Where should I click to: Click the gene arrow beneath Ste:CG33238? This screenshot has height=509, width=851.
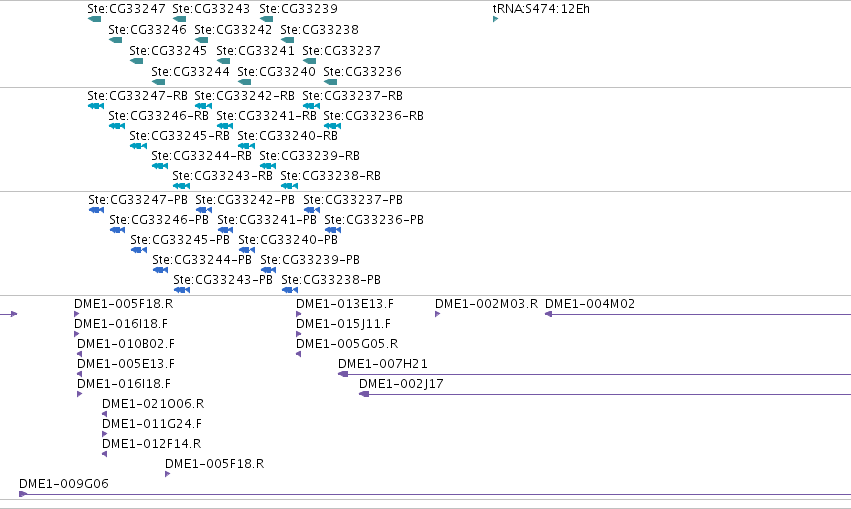(x=288, y=40)
